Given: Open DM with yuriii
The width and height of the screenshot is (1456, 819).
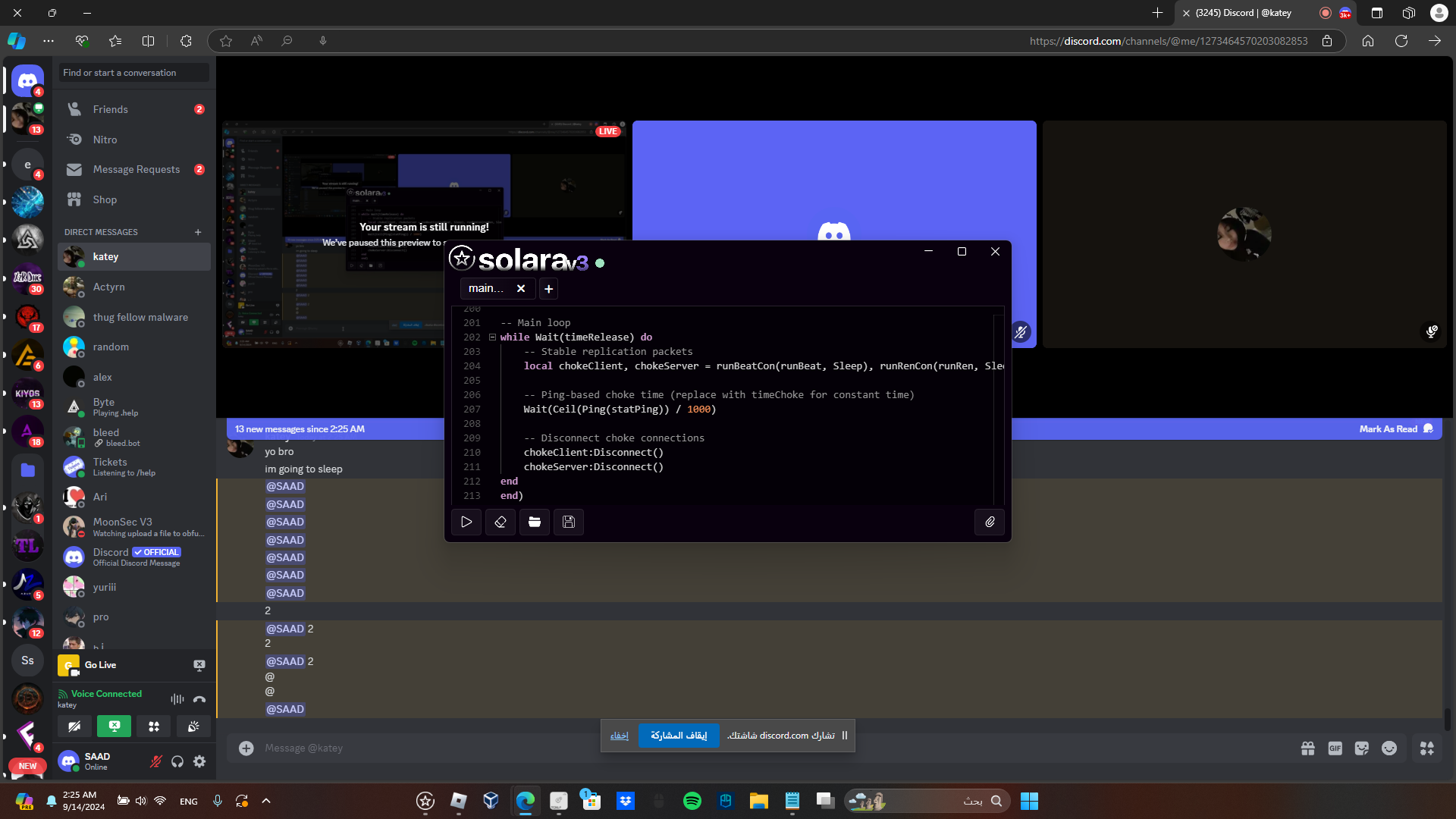Looking at the screenshot, I should 134,587.
